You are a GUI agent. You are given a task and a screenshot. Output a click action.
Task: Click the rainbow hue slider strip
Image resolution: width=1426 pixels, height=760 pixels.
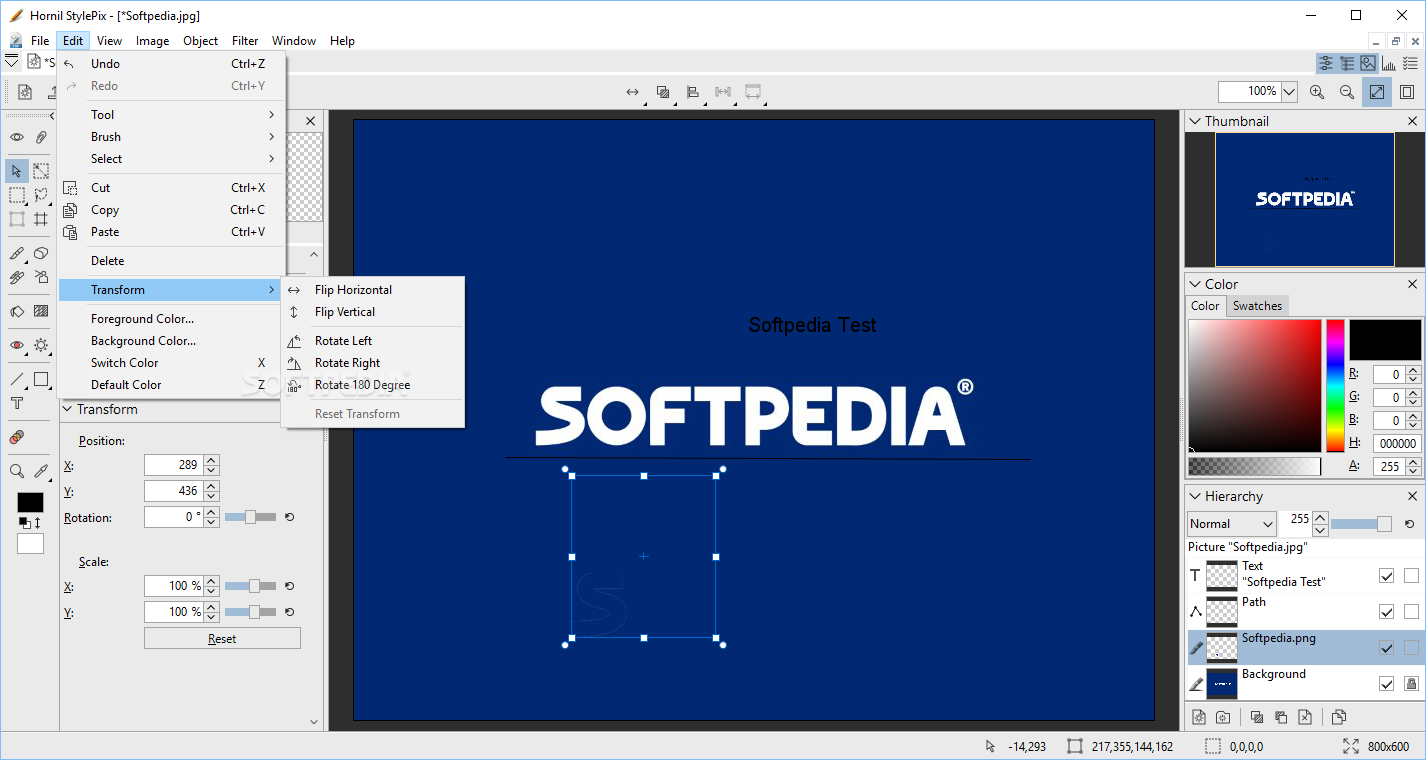[x=1335, y=386]
